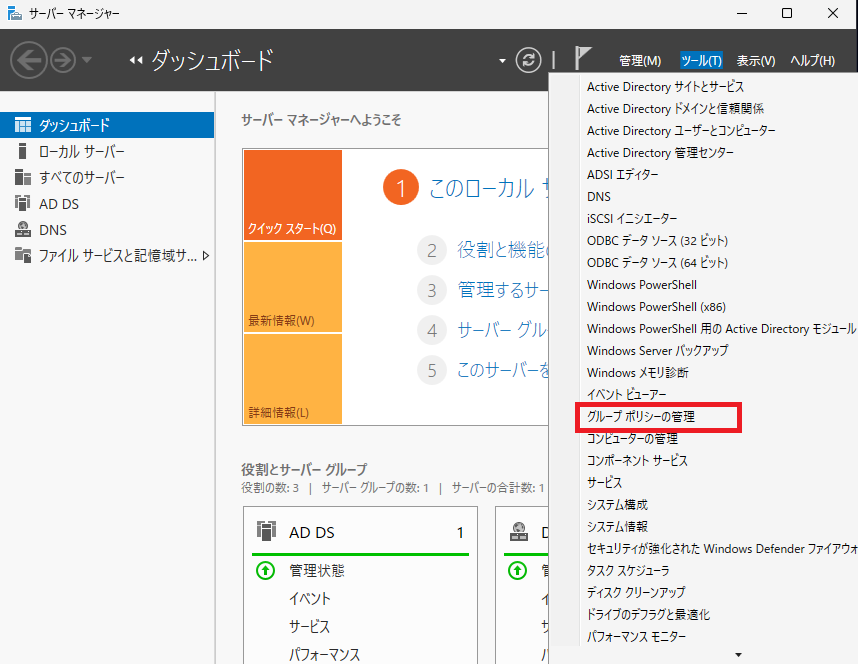The width and height of the screenshot is (858, 664).
Task: Launch Windows PowerShell from Tools menu
Action: tap(641, 285)
